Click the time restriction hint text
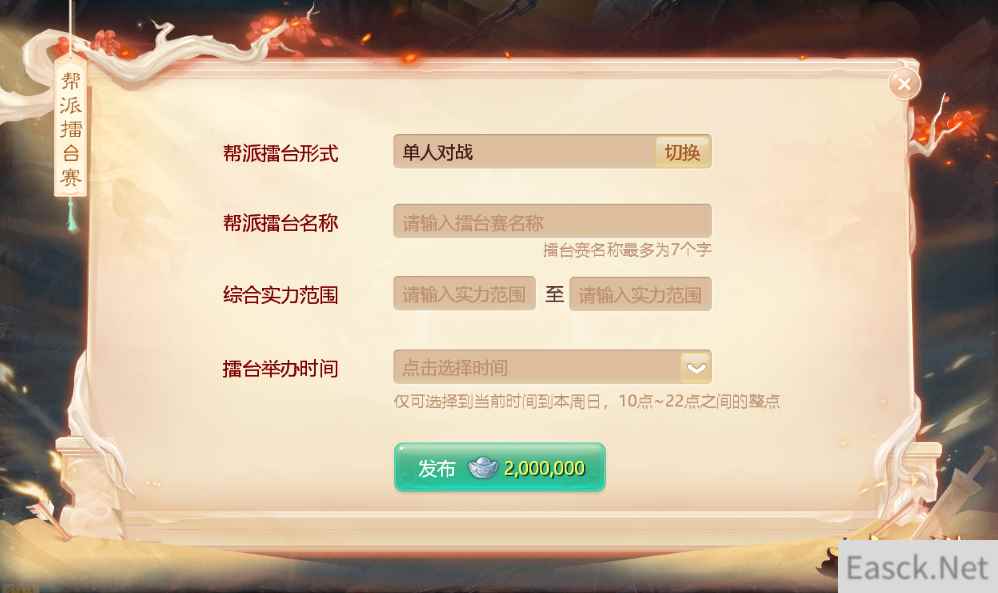This screenshot has height=593, width=998. 587,401
